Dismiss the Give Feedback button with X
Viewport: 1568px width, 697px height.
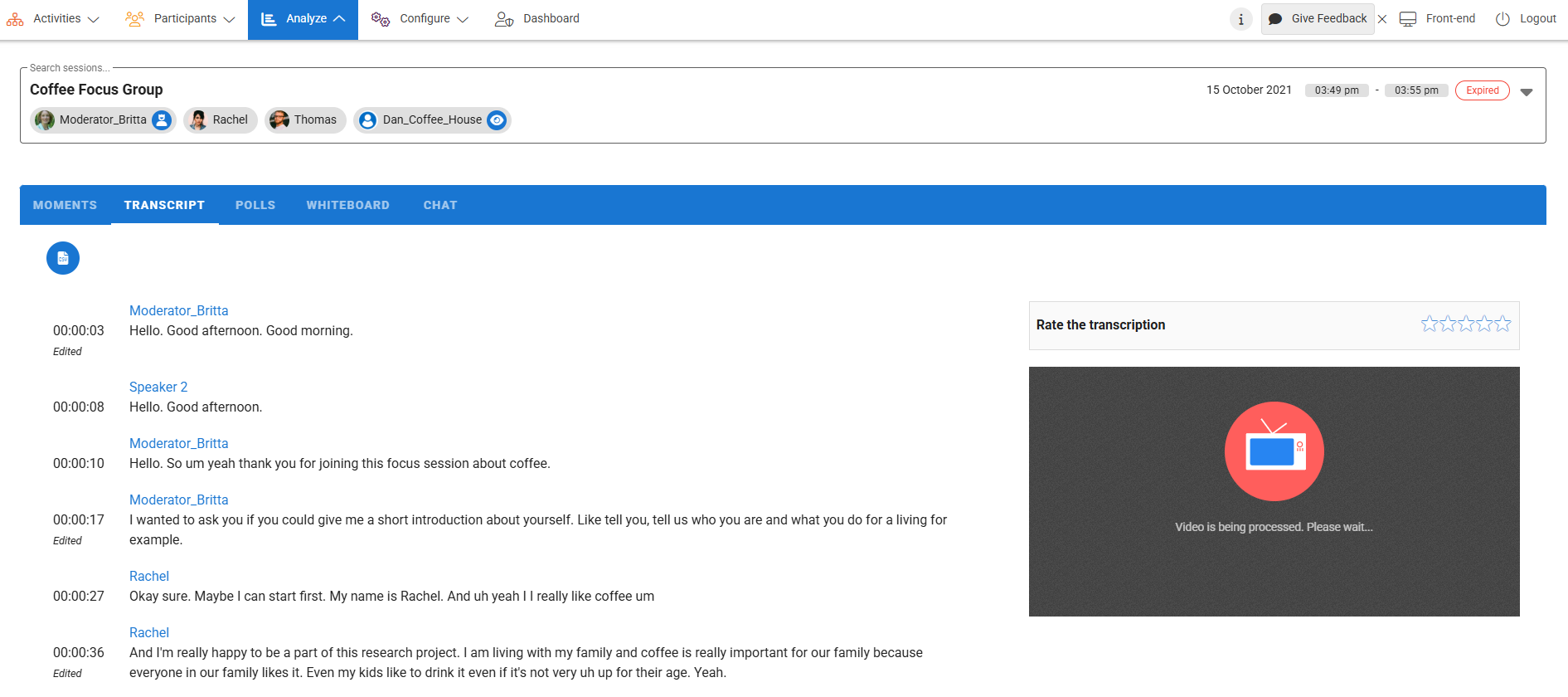tap(1382, 19)
